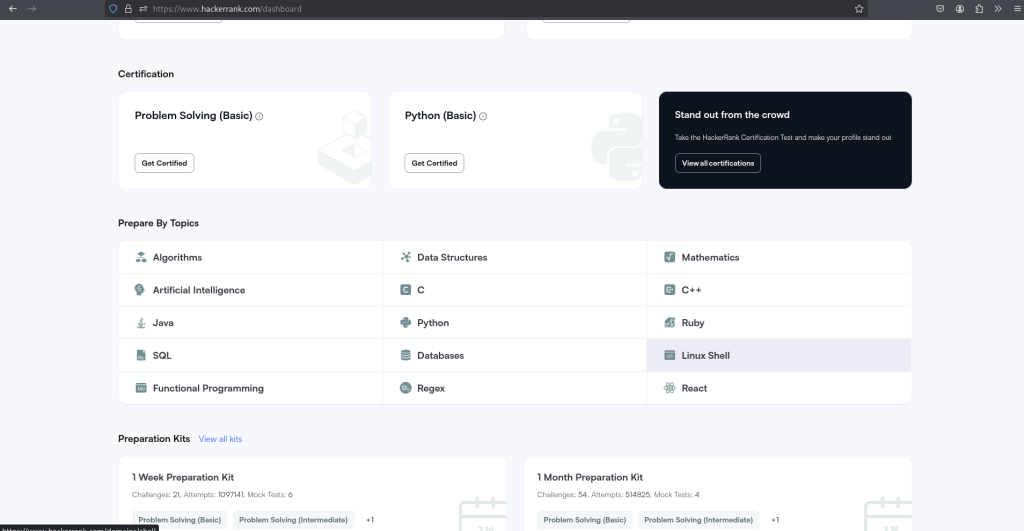Open the Functional Programming topic
This screenshot has height=531, width=1024.
pyautogui.click(x=251, y=388)
